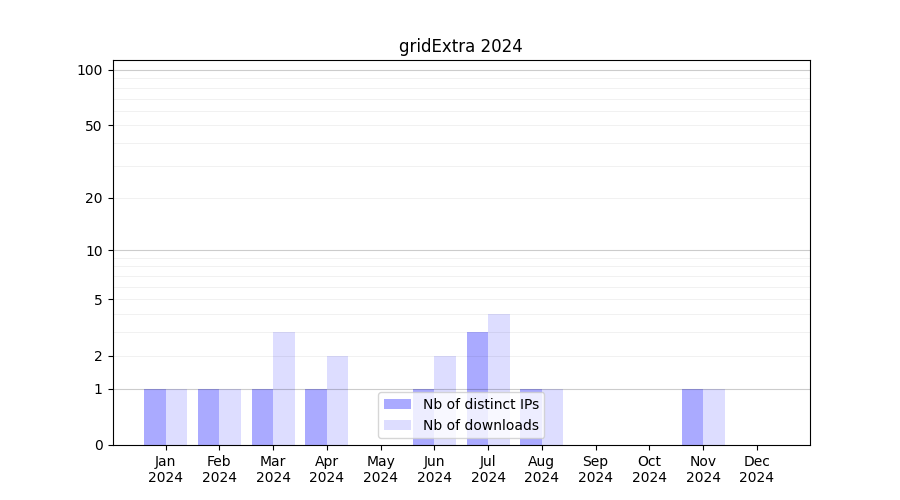Click the April downloads bar
The width and height of the screenshot is (900, 500).
(338, 400)
